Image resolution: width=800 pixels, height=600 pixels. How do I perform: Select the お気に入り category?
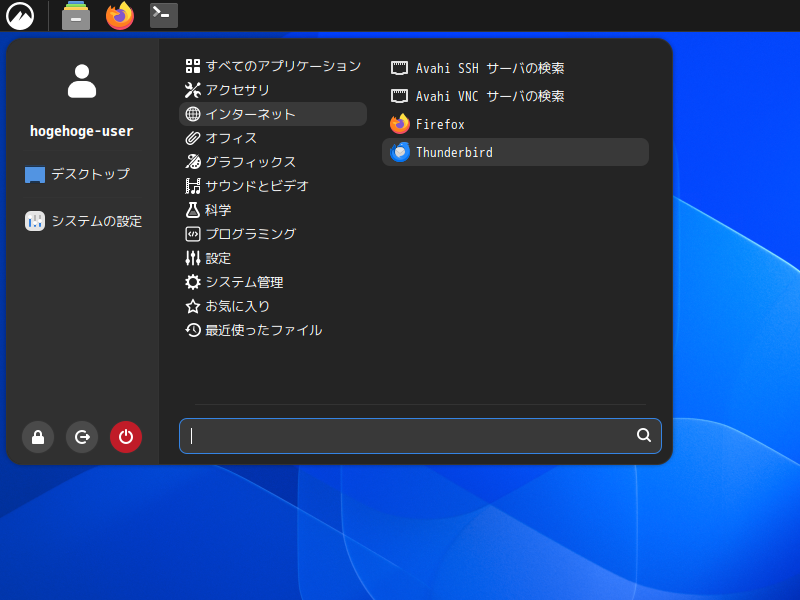coord(273,306)
